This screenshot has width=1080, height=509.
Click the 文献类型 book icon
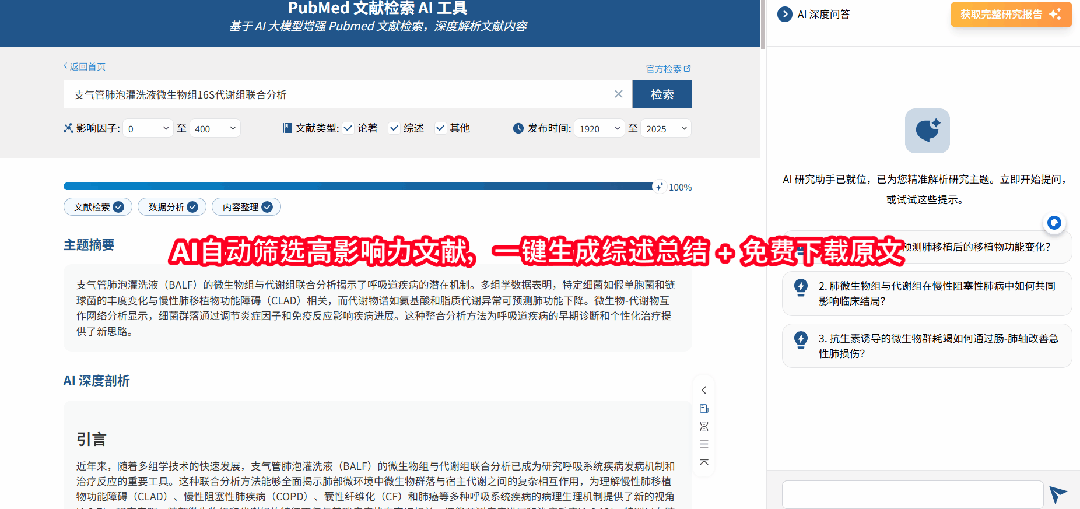pos(287,128)
